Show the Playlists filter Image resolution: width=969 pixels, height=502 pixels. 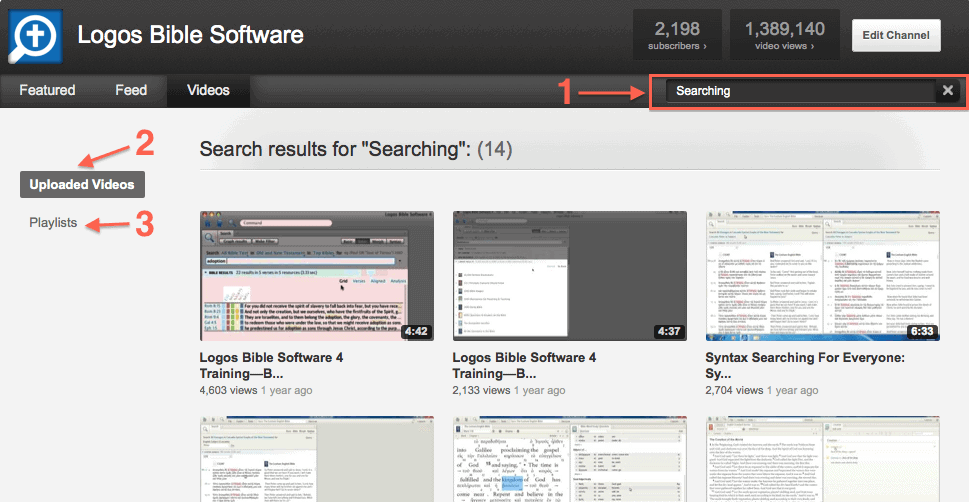point(53,223)
